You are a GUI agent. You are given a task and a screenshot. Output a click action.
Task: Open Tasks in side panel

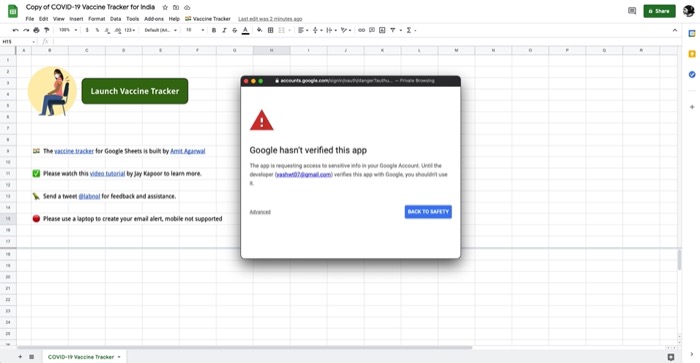click(692, 74)
